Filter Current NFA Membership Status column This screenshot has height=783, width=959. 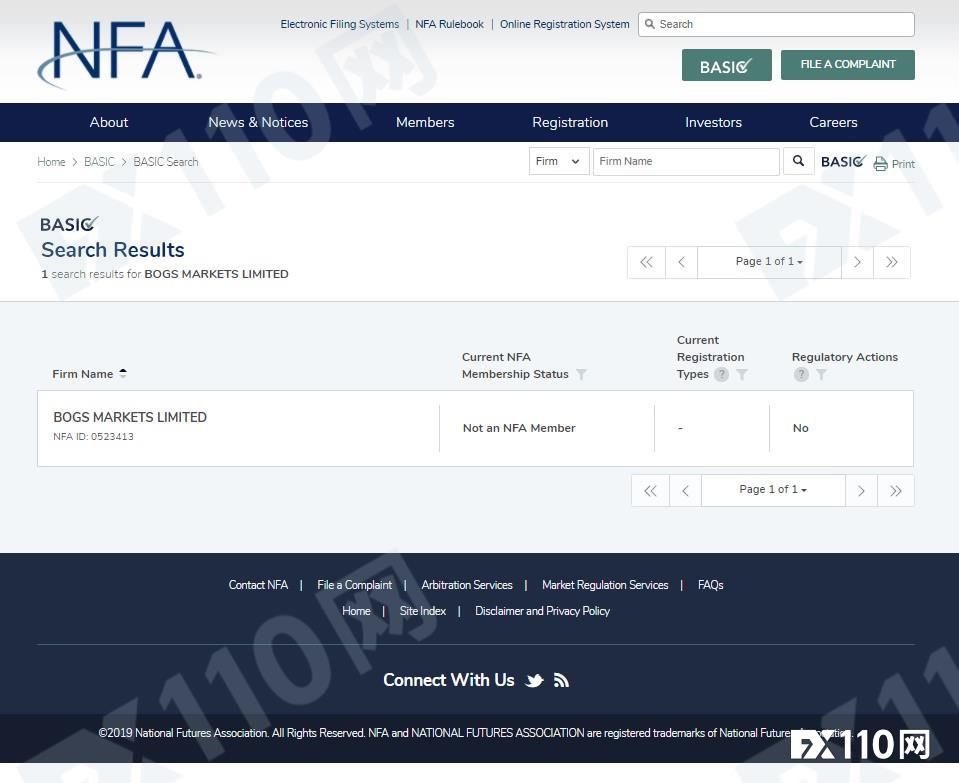tap(581, 374)
